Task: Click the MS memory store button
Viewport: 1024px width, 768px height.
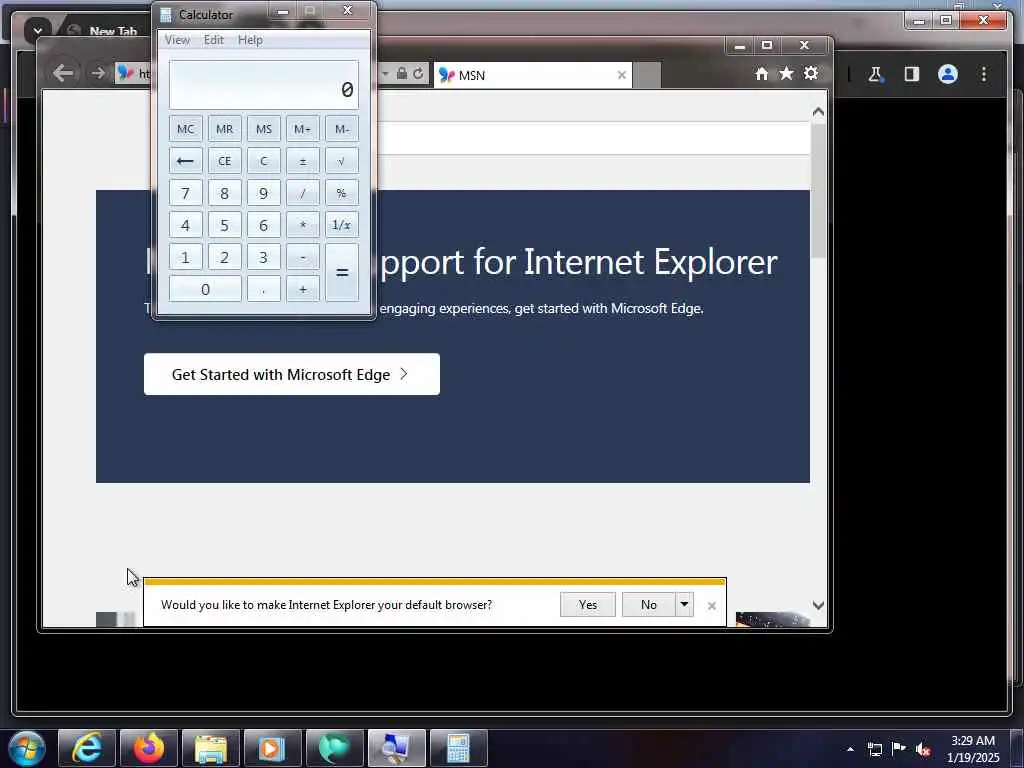Action: [263, 129]
